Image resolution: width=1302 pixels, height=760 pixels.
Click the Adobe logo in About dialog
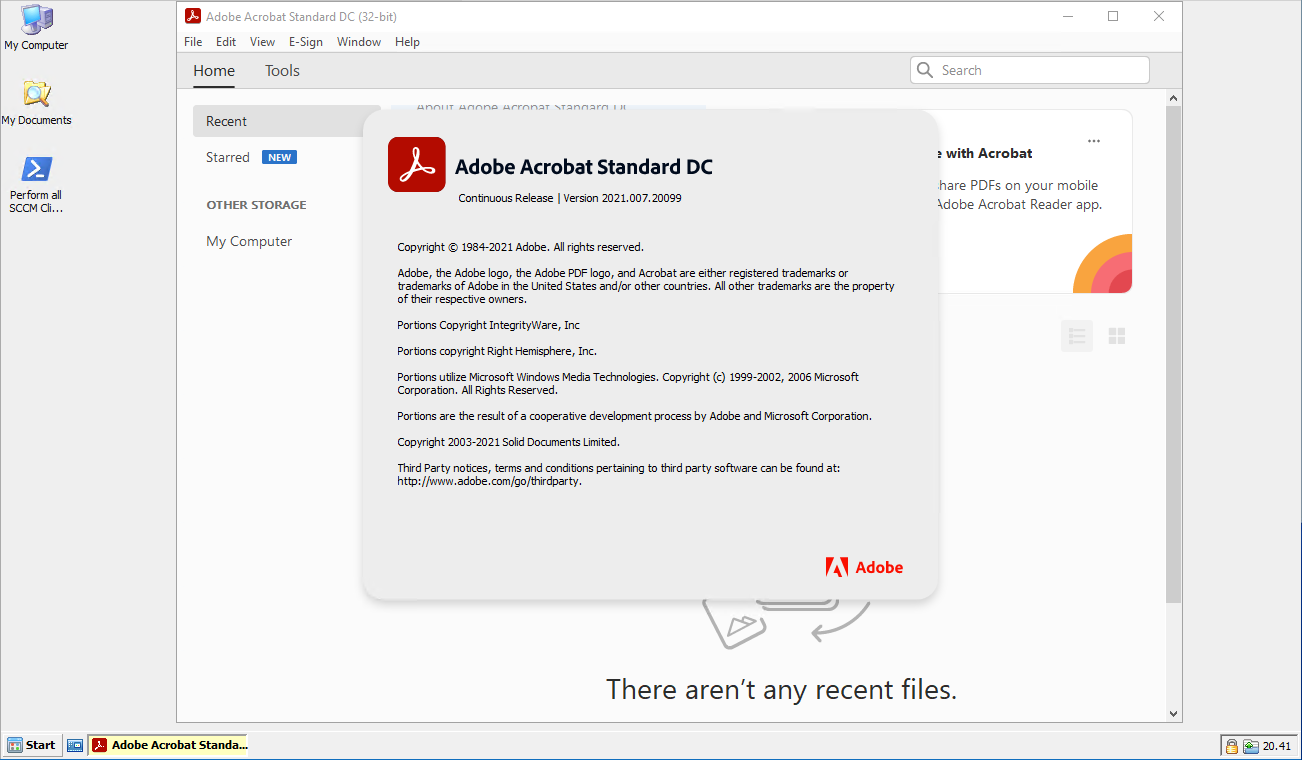pyautogui.click(x=864, y=567)
